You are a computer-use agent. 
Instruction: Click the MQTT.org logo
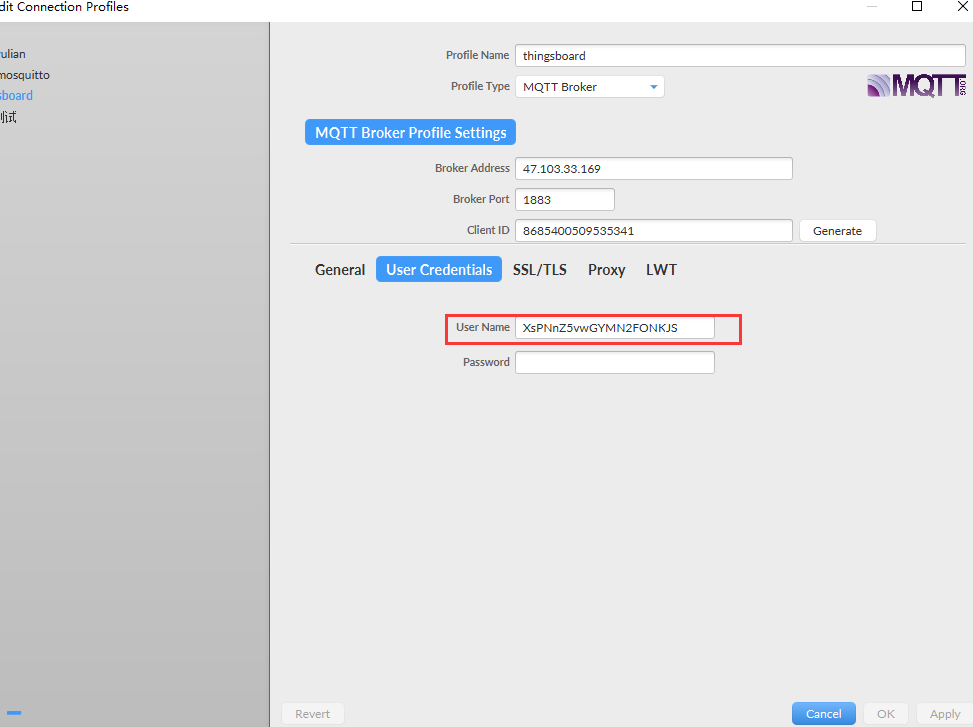[917, 86]
